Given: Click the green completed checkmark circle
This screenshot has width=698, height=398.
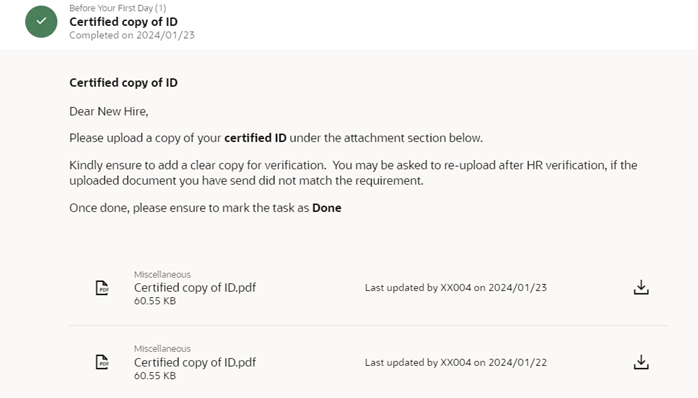Looking at the screenshot, I should tap(41, 21).
